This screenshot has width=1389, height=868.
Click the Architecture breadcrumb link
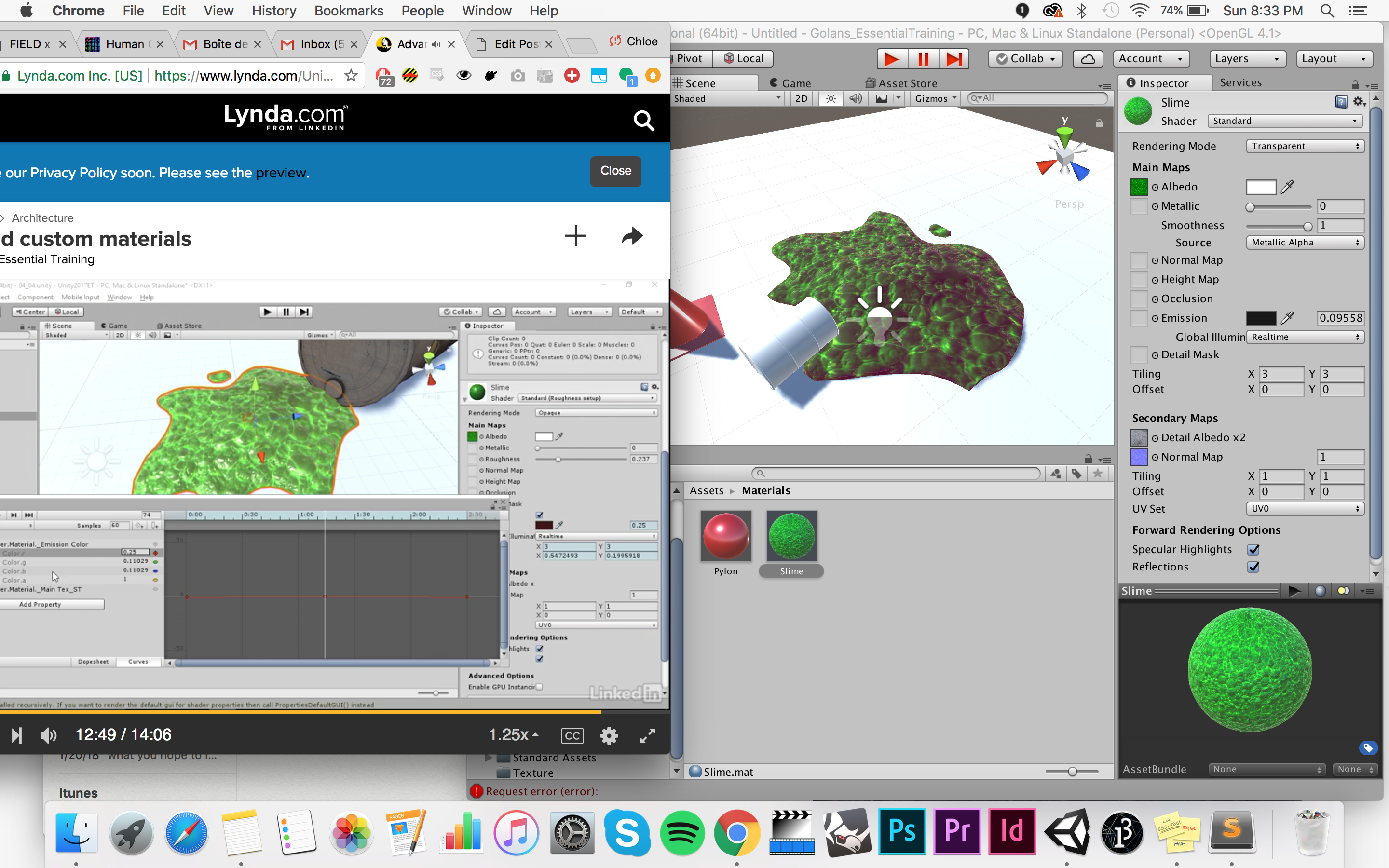pyautogui.click(x=42, y=218)
